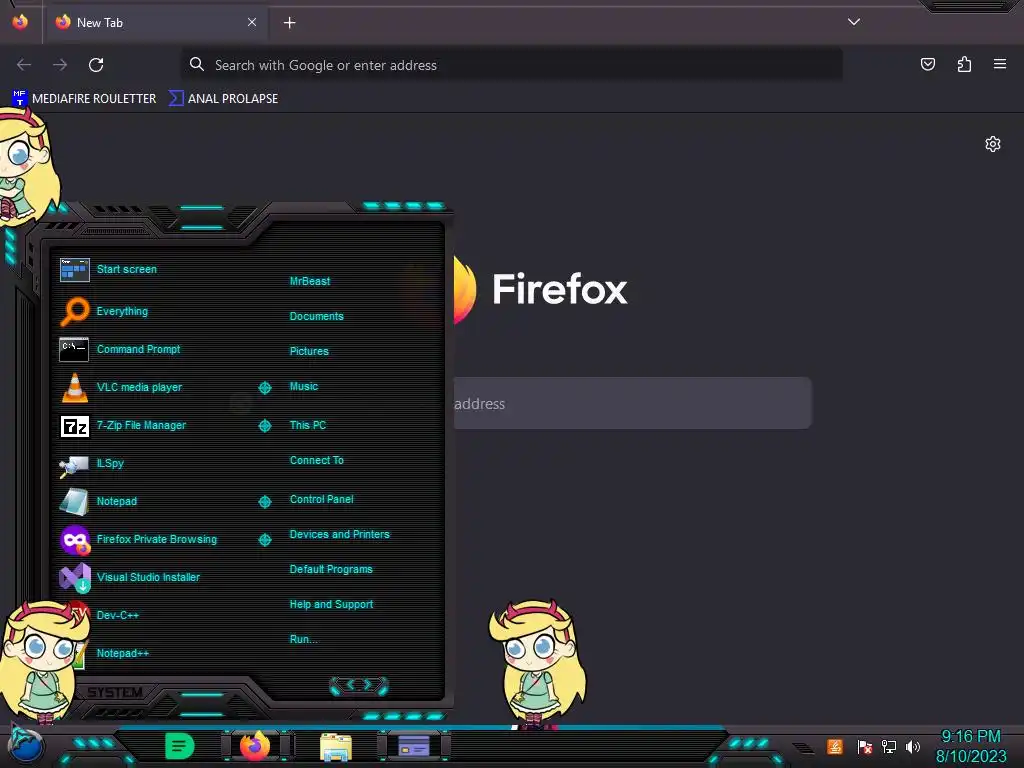
Task: Open the List all tabs chevron
Action: (854, 22)
